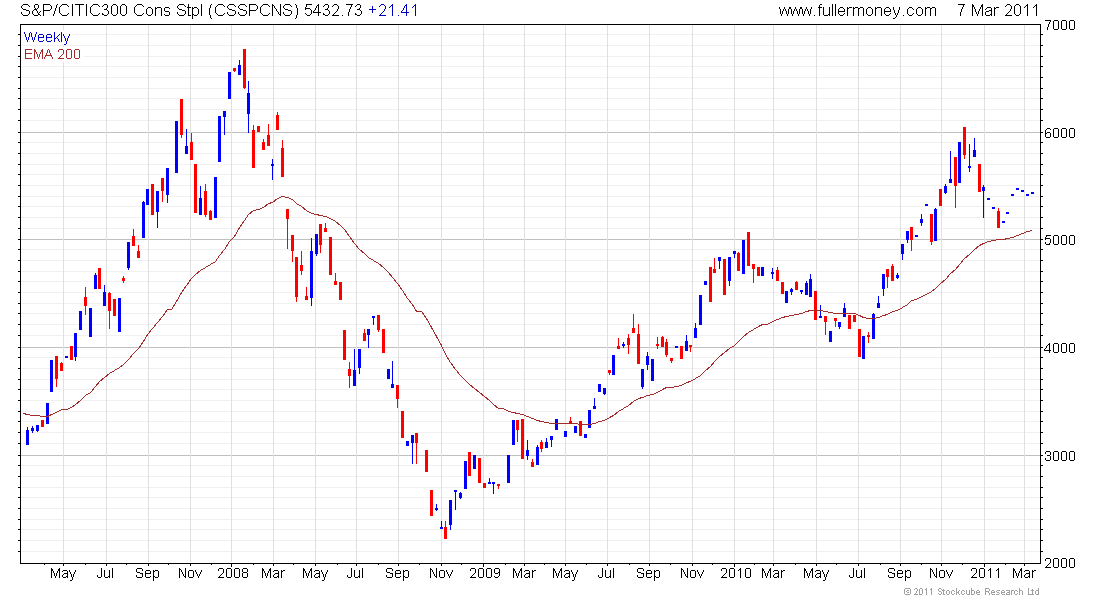1100x600 pixels.
Task: Click the 3000 price axis label
Action: pos(1060,455)
